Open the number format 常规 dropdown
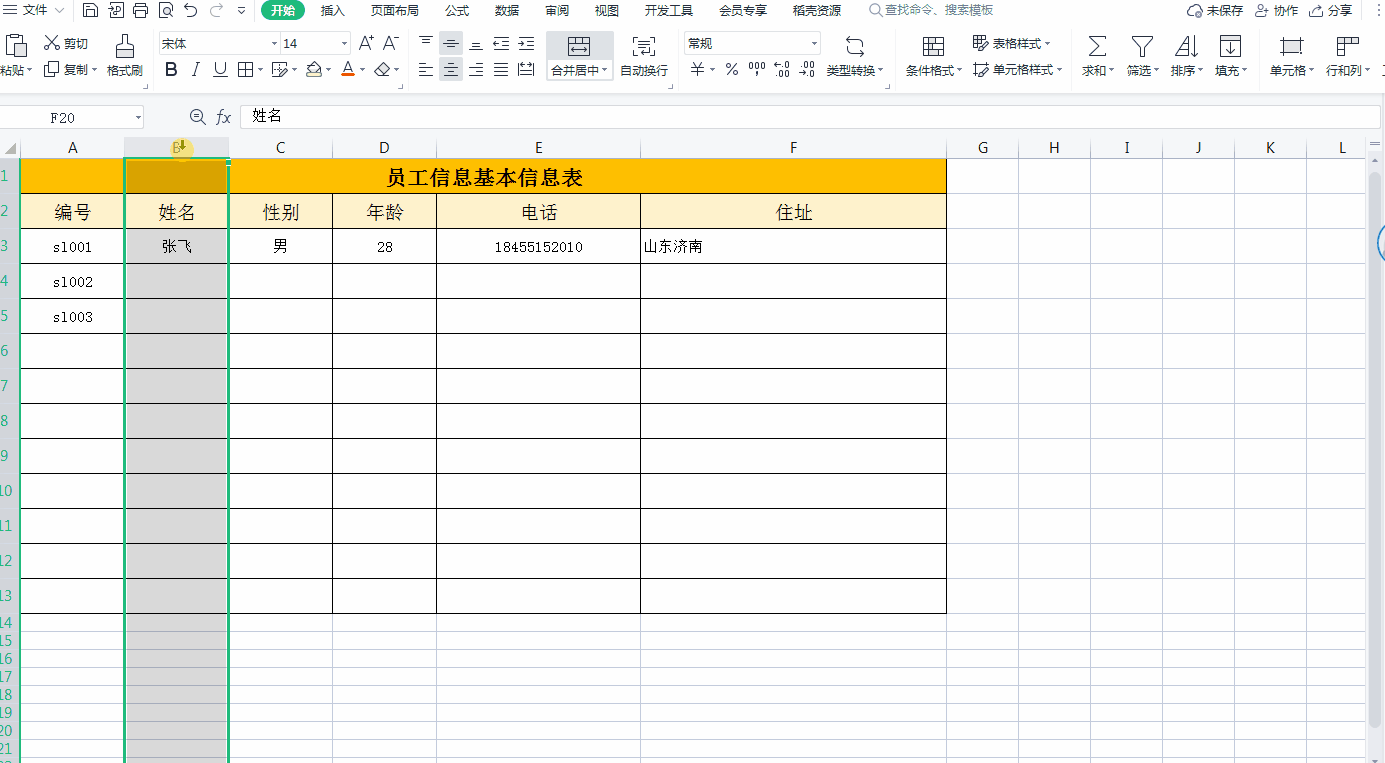Viewport: 1385px width, 763px height. (x=815, y=44)
